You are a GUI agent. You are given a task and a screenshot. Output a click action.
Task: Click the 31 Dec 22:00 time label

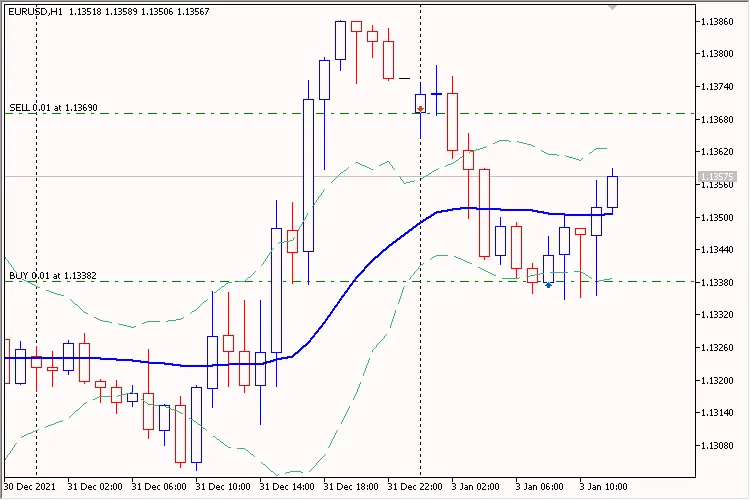(x=415, y=487)
